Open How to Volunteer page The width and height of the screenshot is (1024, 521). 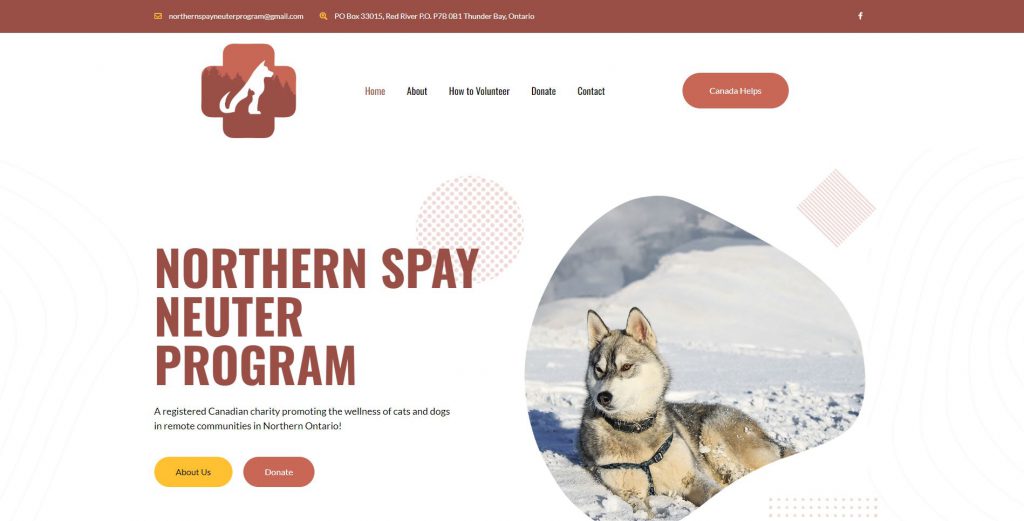(479, 91)
